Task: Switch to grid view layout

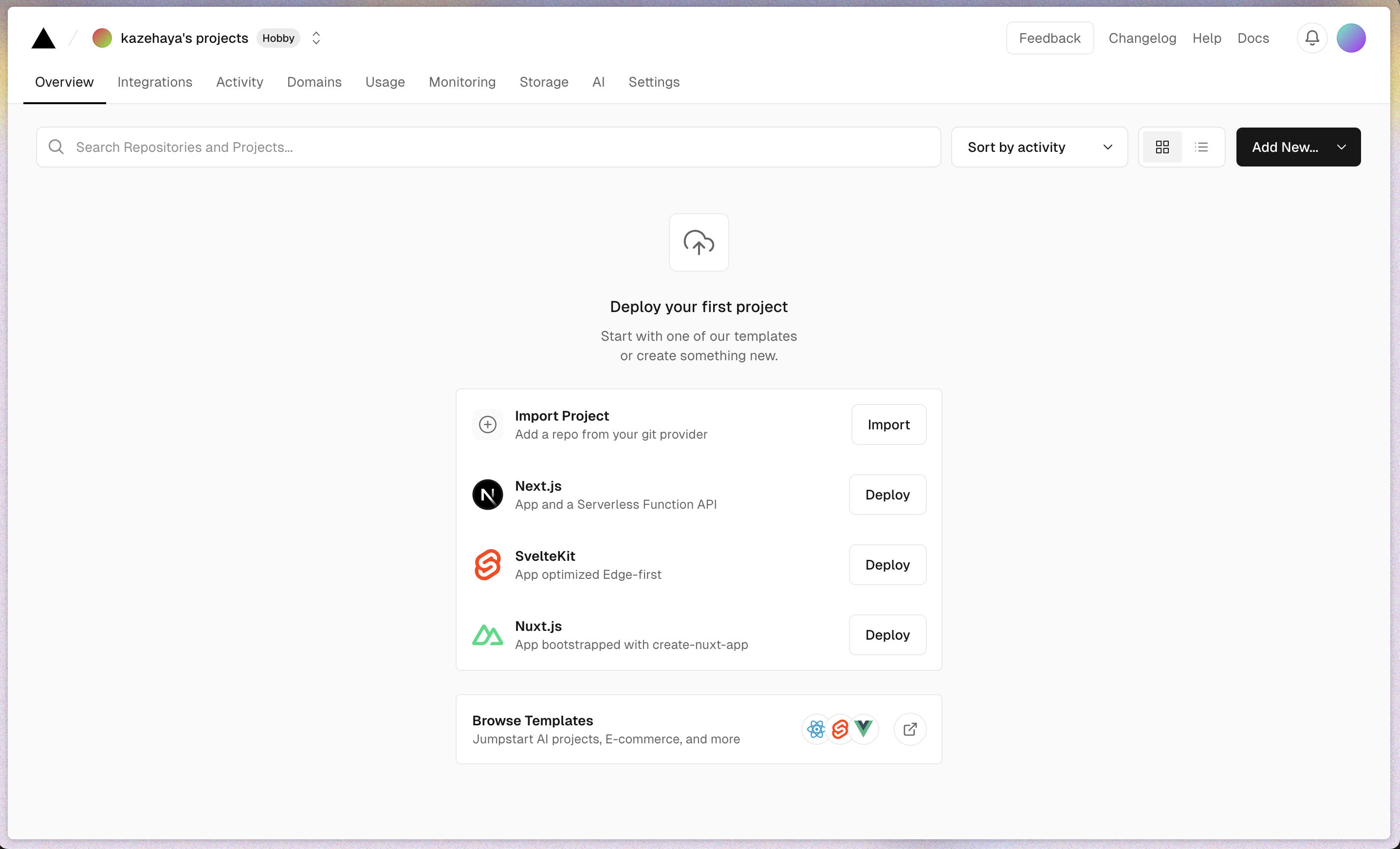Action: pos(1162,147)
